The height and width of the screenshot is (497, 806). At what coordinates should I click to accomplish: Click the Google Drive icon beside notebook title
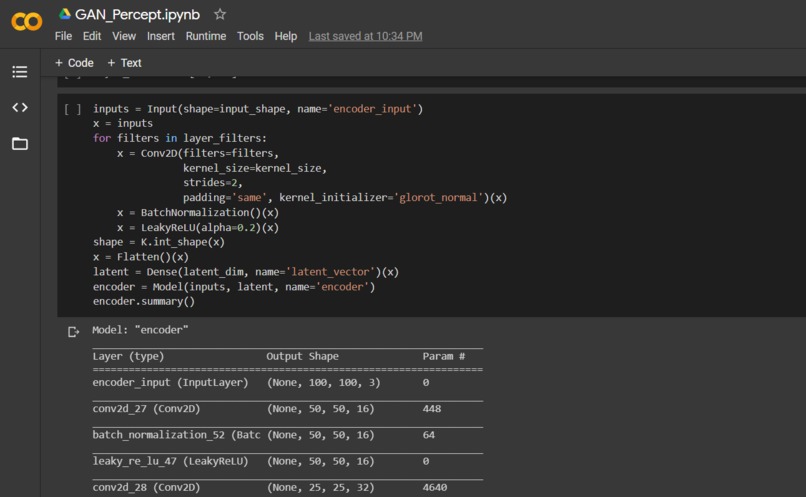pos(65,14)
